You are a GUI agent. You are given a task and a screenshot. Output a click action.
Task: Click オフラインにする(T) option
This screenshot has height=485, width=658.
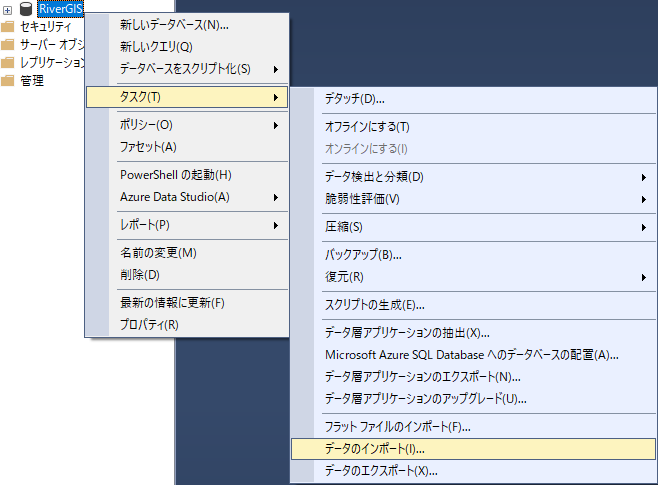click(x=367, y=127)
